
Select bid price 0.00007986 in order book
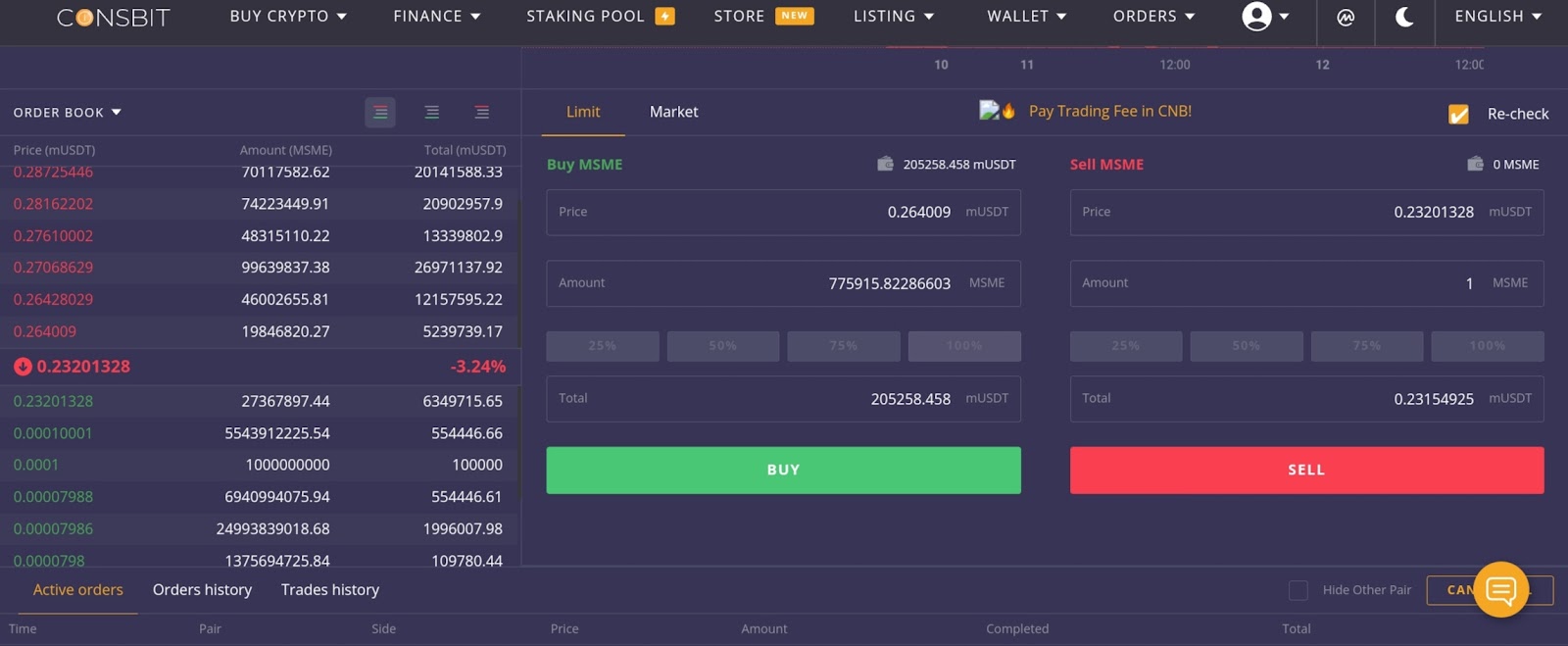pos(53,528)
